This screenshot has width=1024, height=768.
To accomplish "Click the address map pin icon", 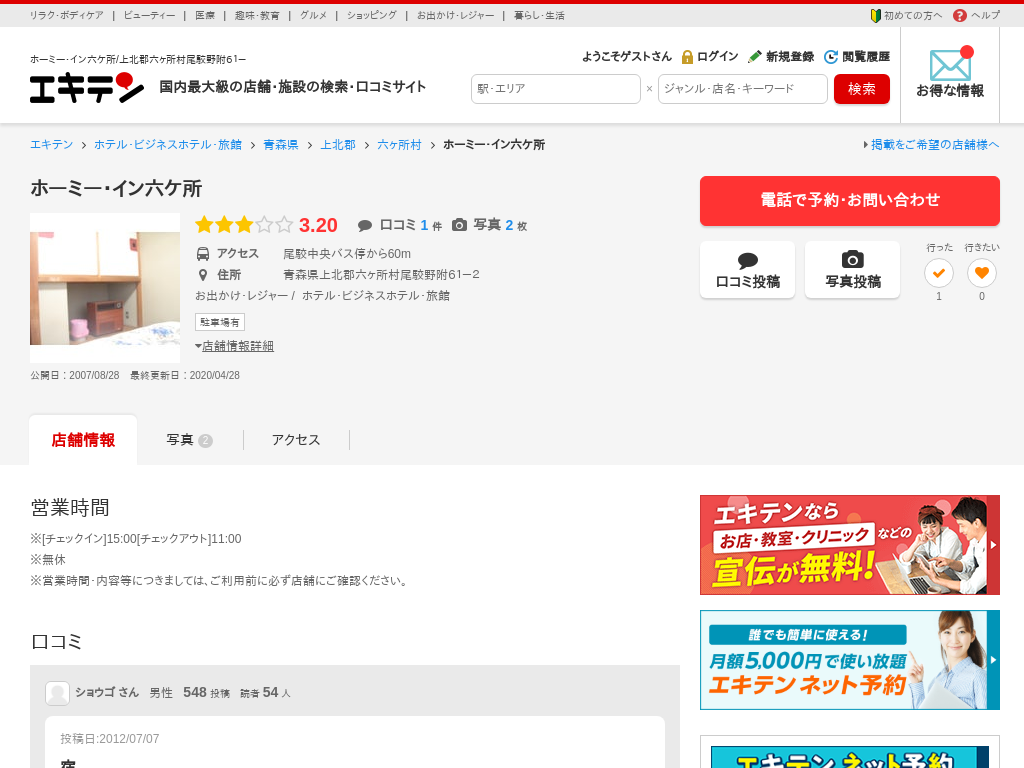I will [203, 275].
